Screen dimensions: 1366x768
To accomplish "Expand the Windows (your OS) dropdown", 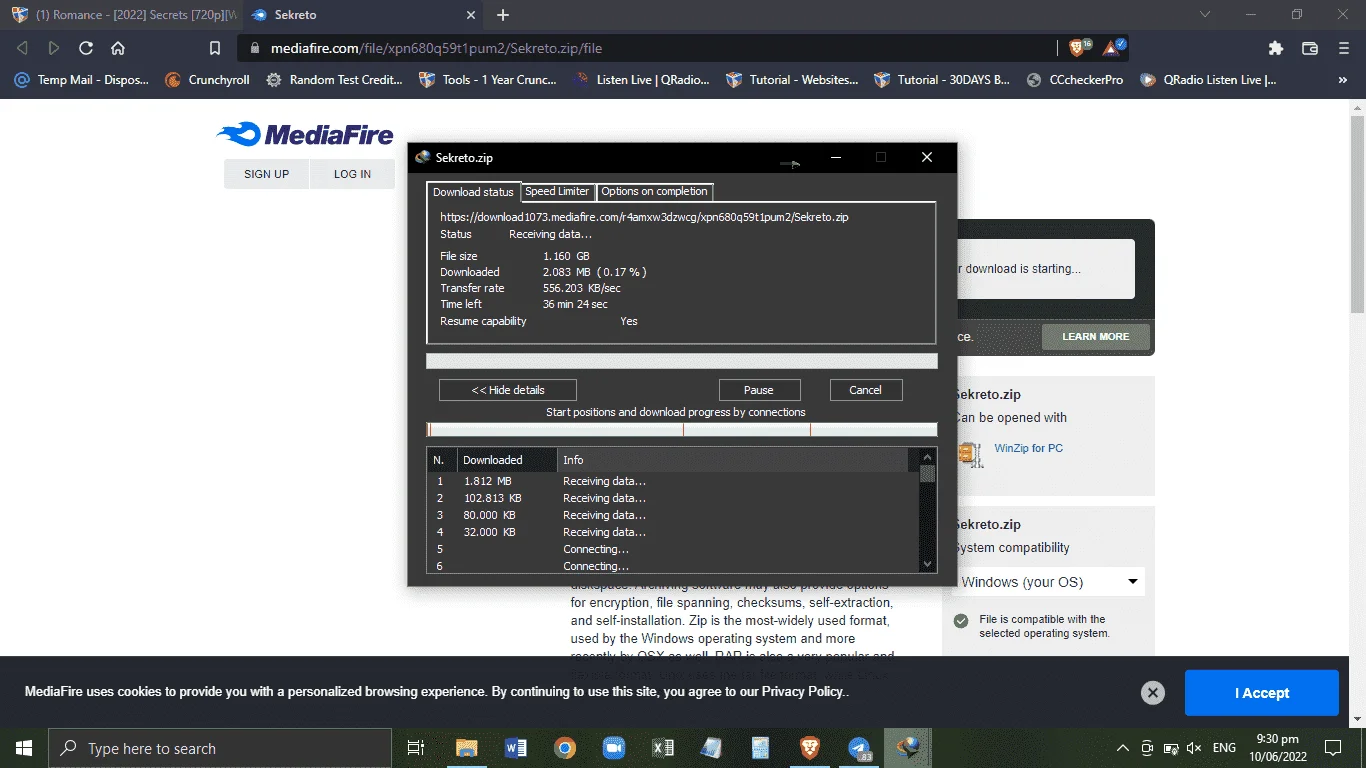I will pos(1049,582).
